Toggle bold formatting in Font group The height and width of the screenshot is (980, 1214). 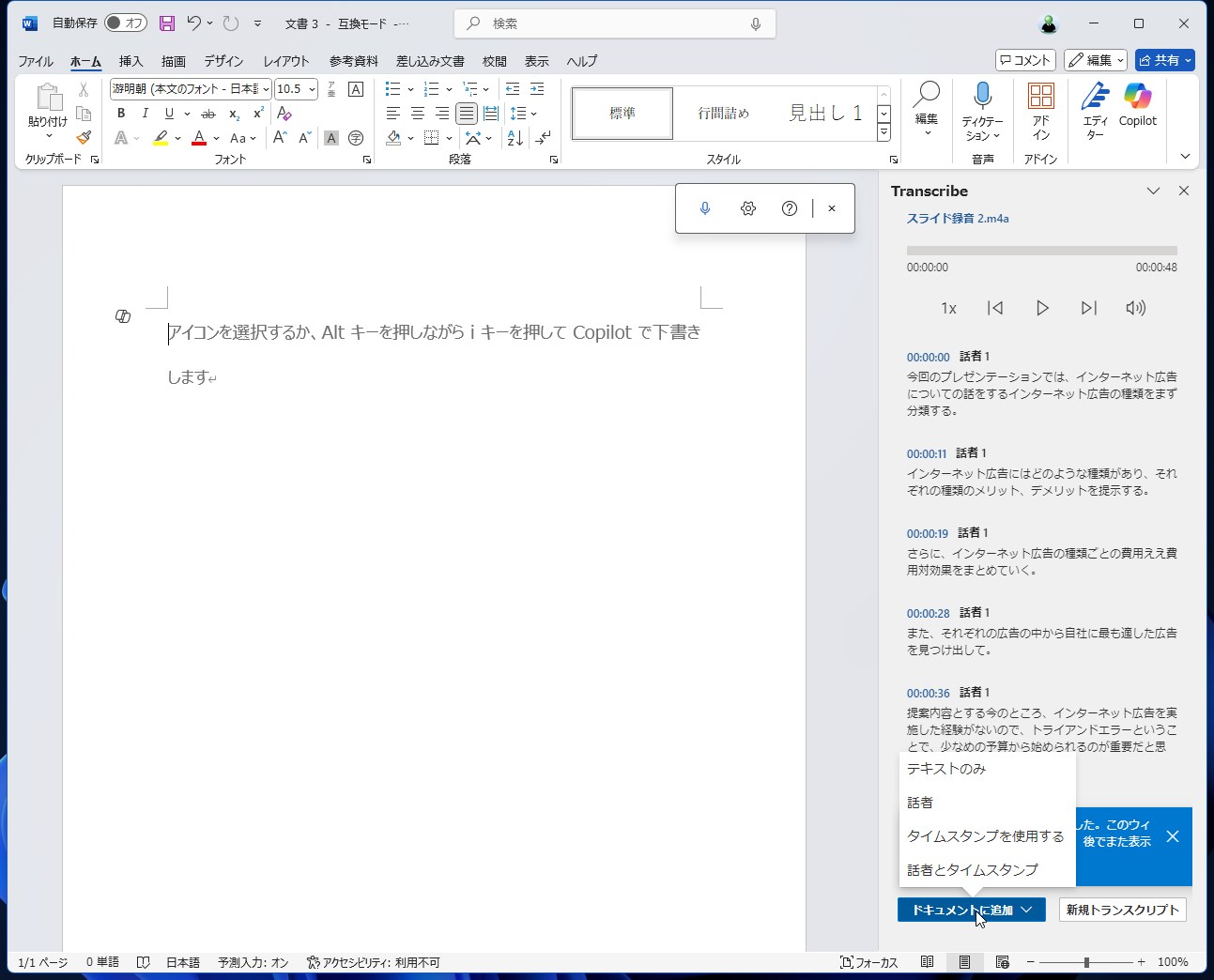click(x=121, y=114)
